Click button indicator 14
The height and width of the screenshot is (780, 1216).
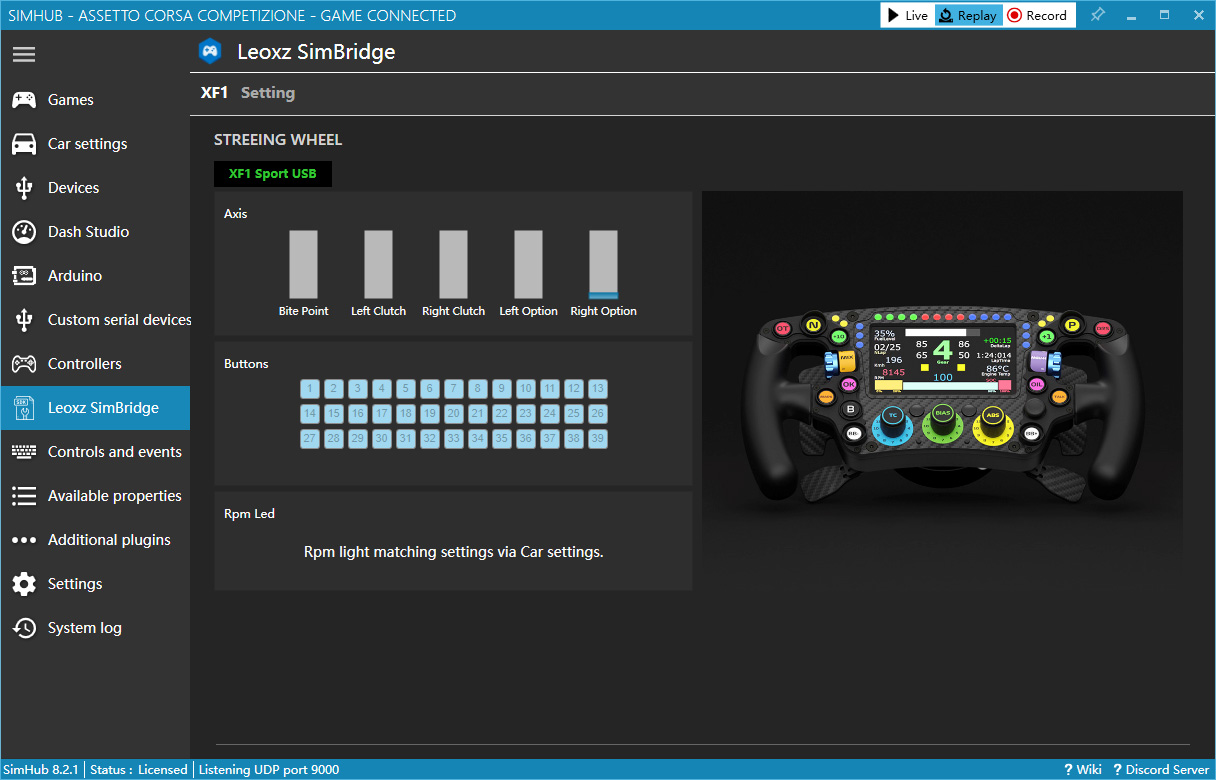[x=310, y=413]
